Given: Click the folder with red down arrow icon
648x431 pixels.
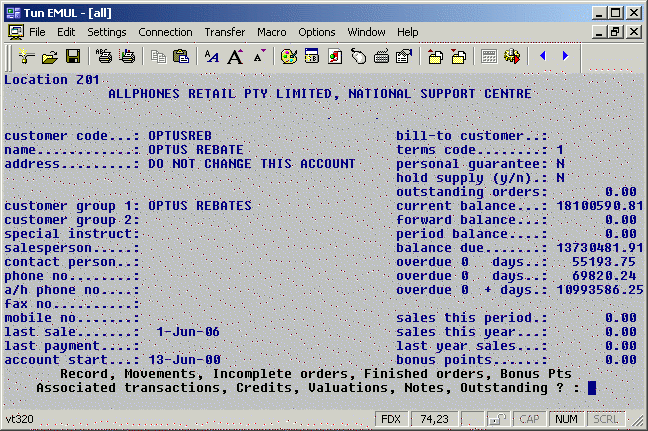Looking at the screenshot, I should [x=458, y=56].
